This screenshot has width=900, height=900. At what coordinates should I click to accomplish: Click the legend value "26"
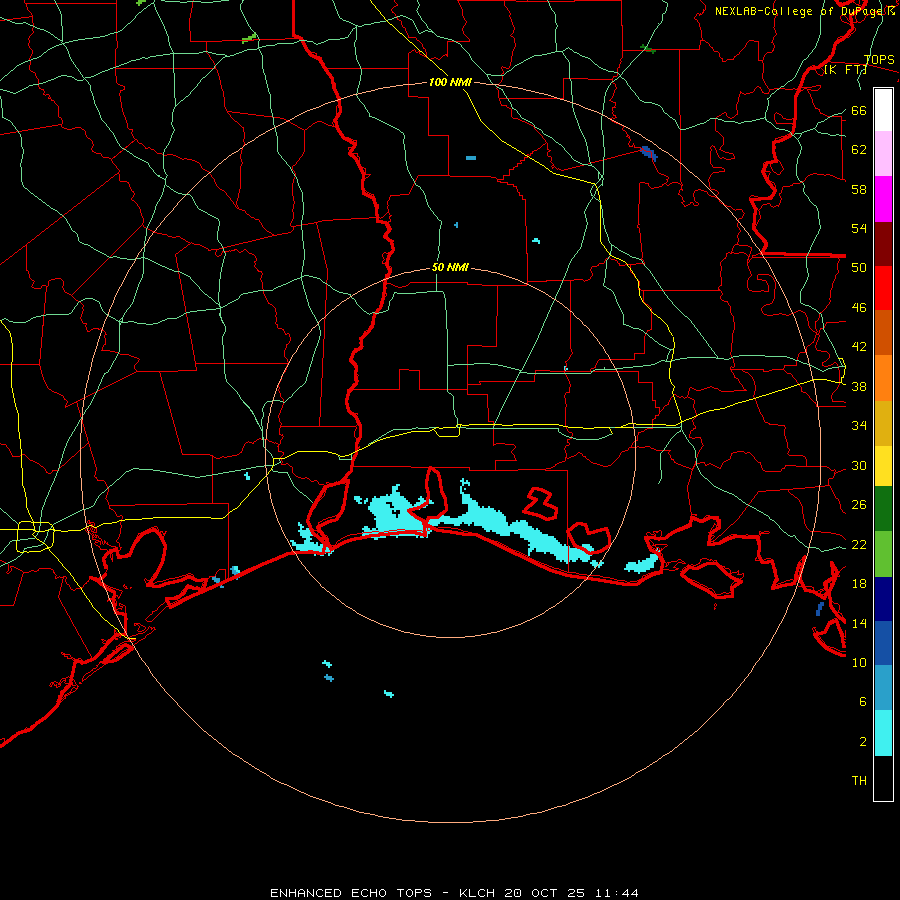click(x=859, y=505)
